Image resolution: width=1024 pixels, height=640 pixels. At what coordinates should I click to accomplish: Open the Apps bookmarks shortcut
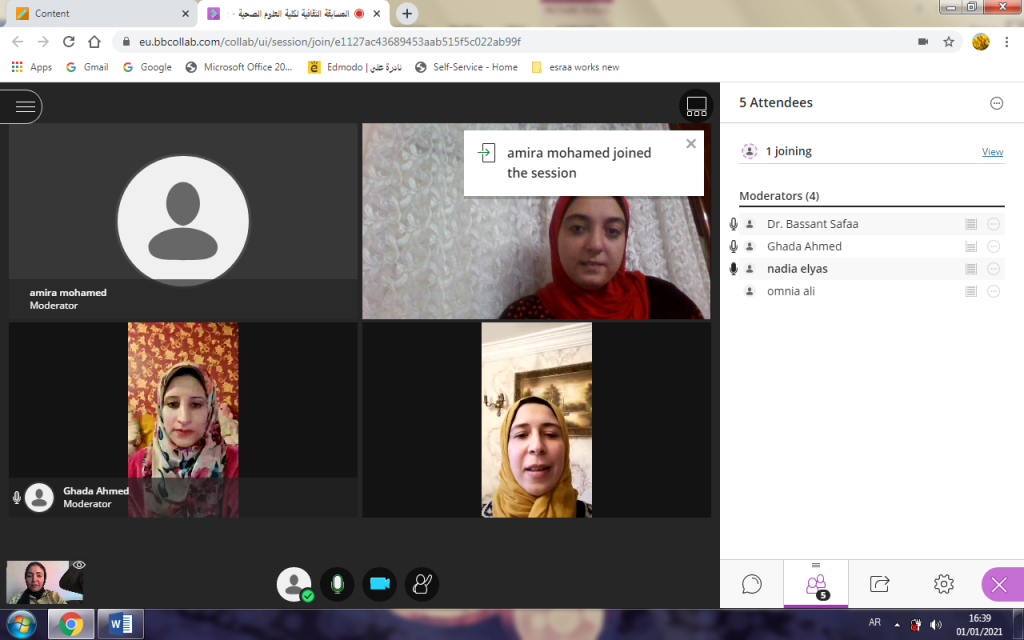32,67
